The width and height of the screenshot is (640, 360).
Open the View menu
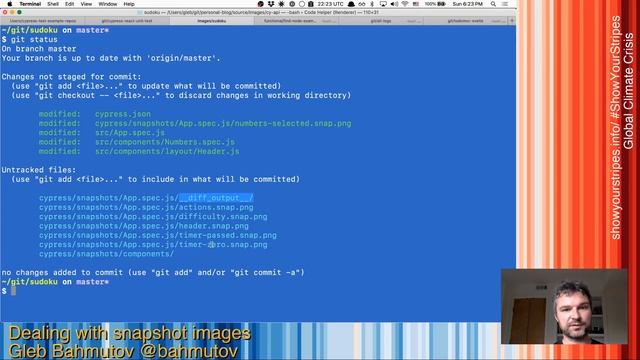(86, 4)
